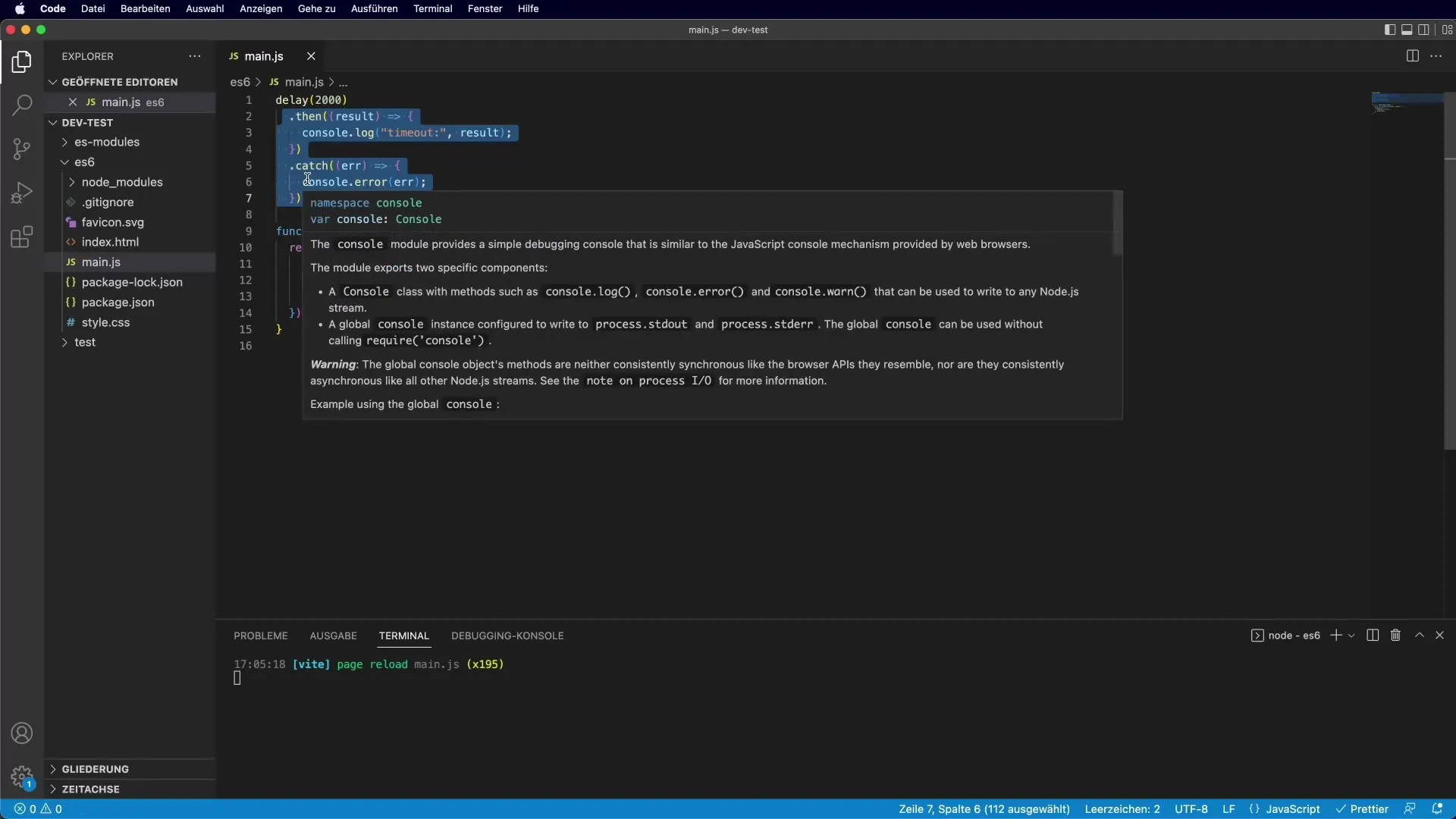
Task: Click the editor minimap
Action: coord(1407,103)
